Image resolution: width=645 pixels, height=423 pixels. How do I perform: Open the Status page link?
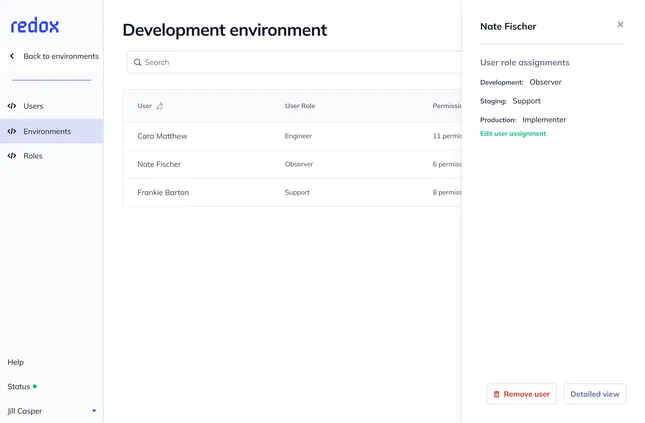point(19,387)
